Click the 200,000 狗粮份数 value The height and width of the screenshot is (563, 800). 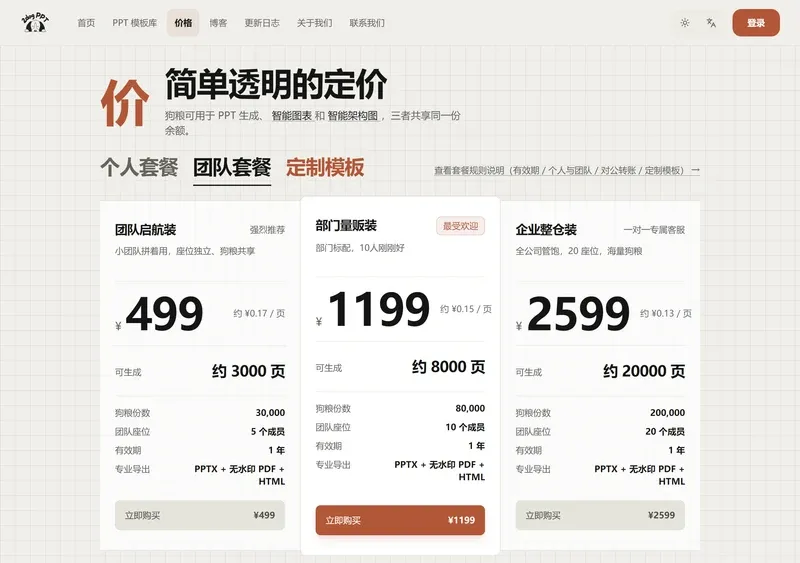coord(667,412)
